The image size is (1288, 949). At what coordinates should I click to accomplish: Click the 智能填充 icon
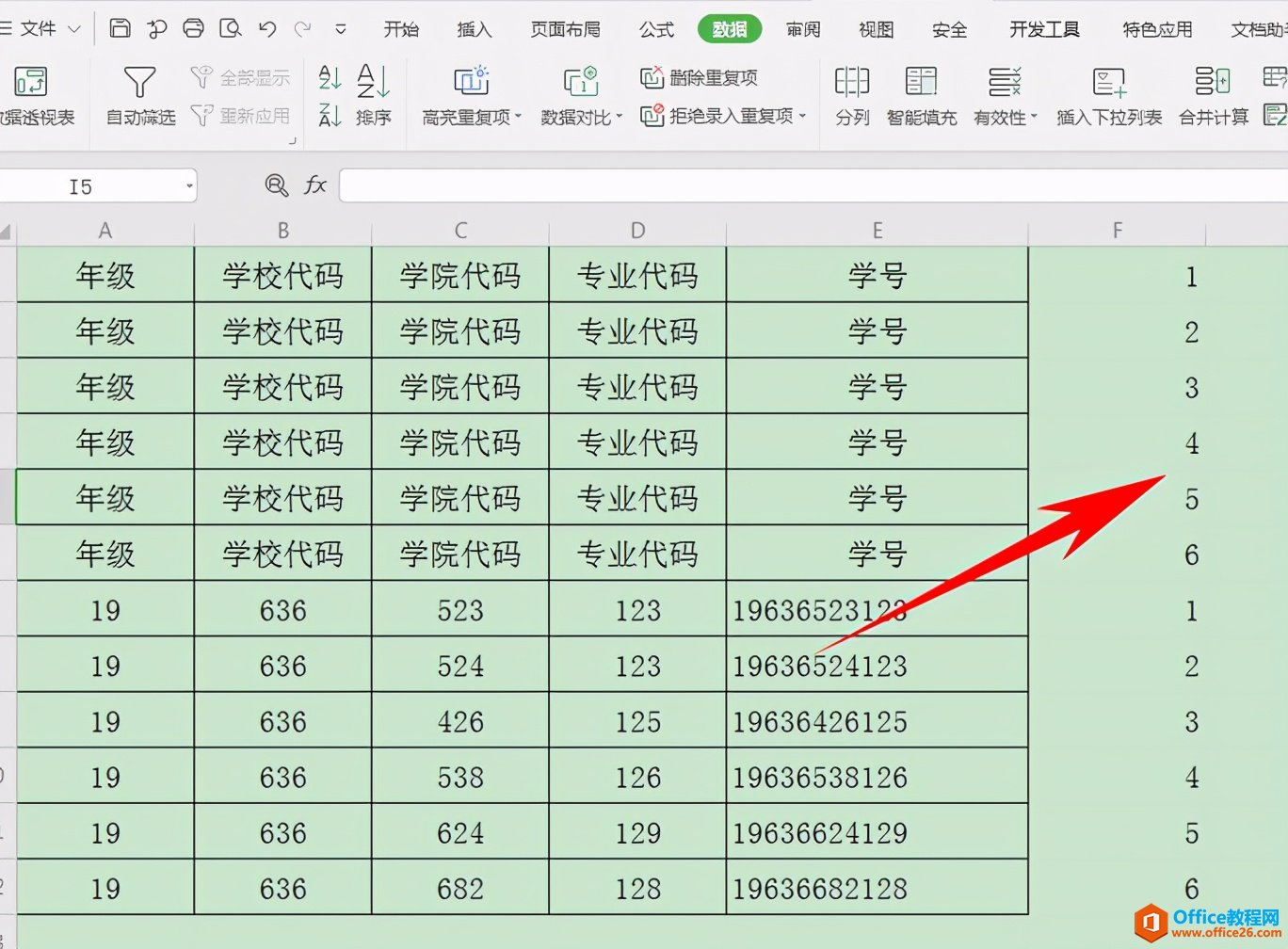click(921, 82)
